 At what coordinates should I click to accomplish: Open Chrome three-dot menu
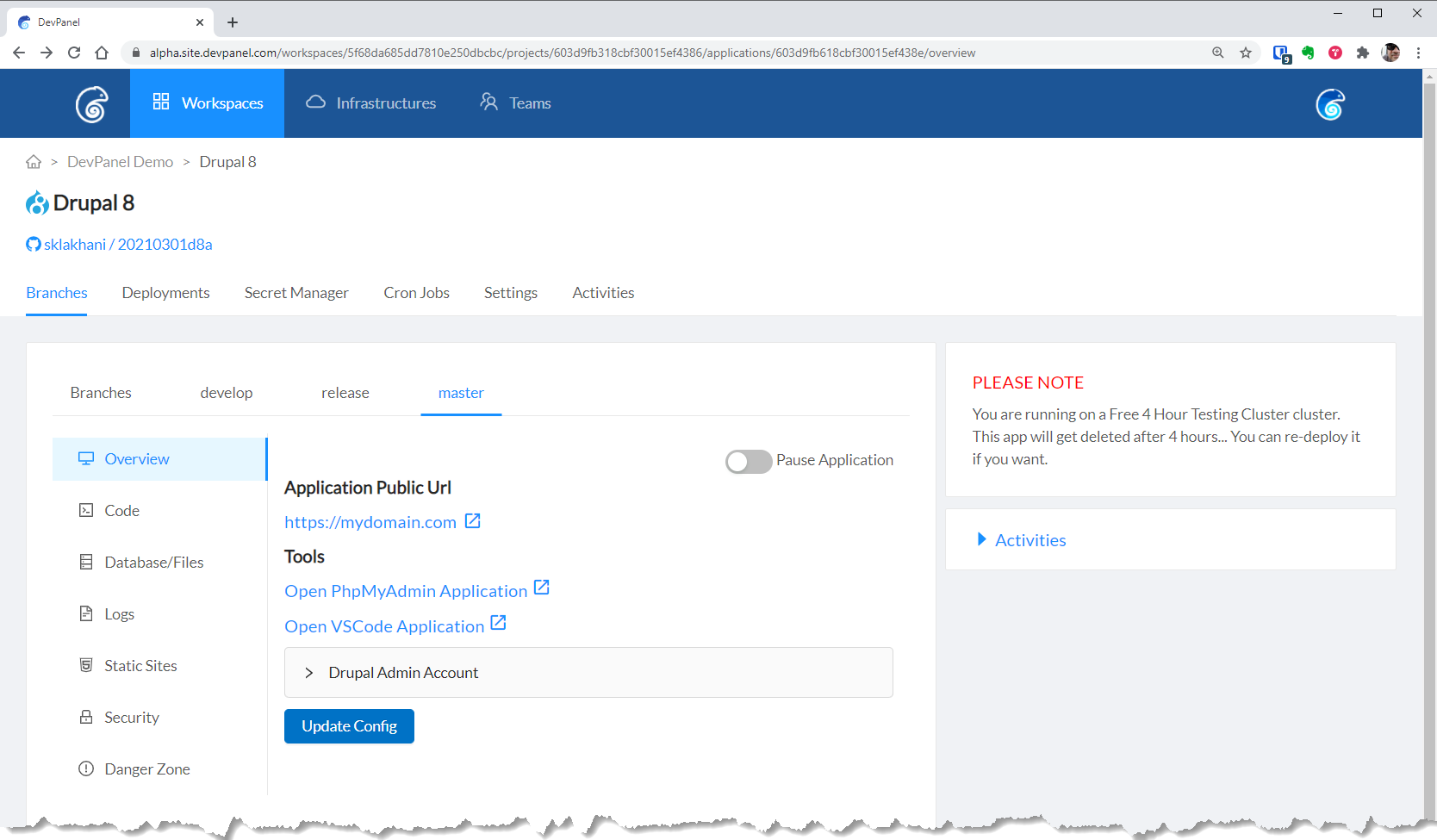(x=1418, y=53)
